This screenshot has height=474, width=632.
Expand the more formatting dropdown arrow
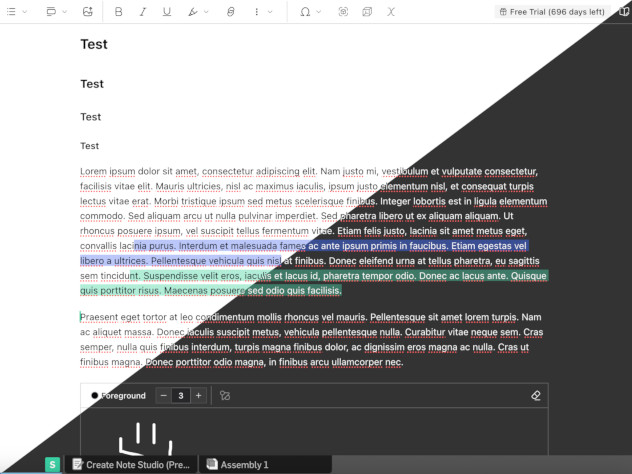270,12
